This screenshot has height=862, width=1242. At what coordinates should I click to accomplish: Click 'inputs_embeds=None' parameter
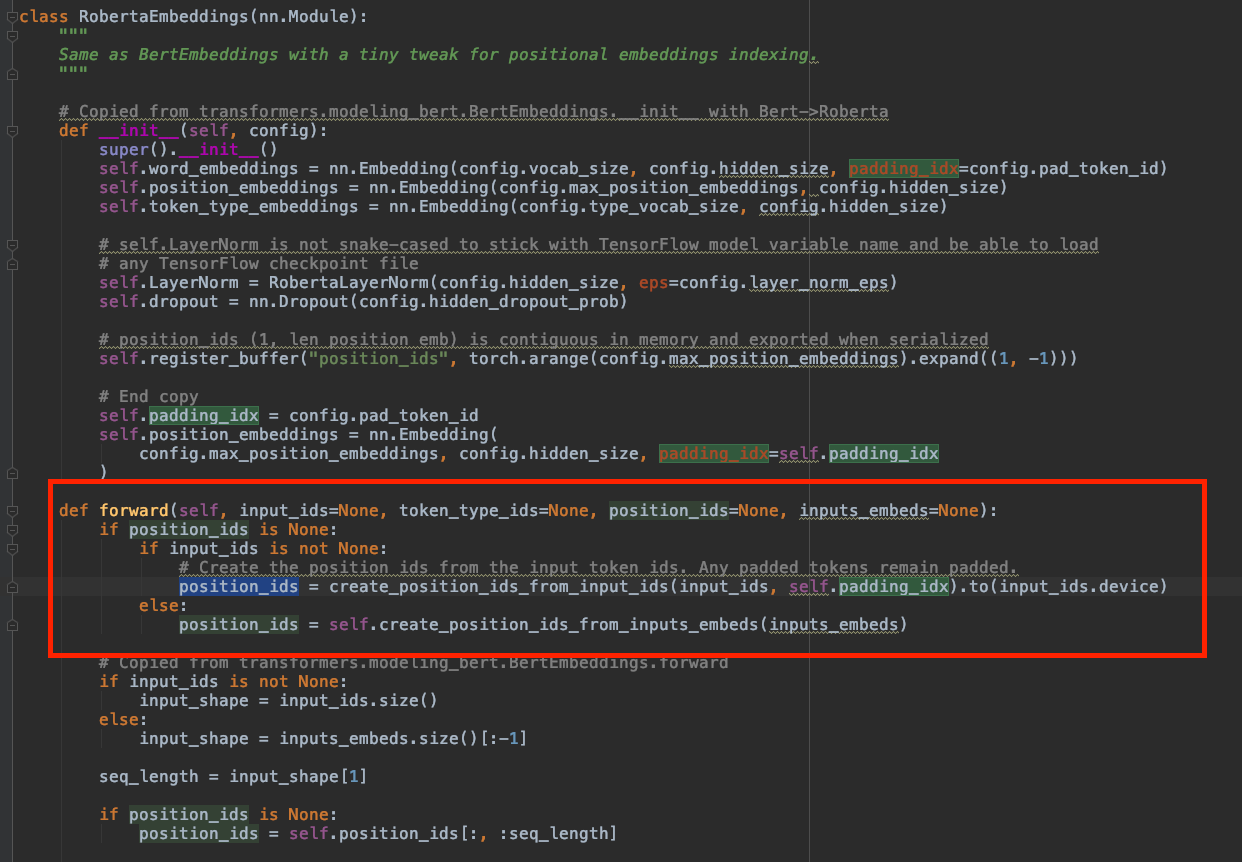click(x=889, y=511)
